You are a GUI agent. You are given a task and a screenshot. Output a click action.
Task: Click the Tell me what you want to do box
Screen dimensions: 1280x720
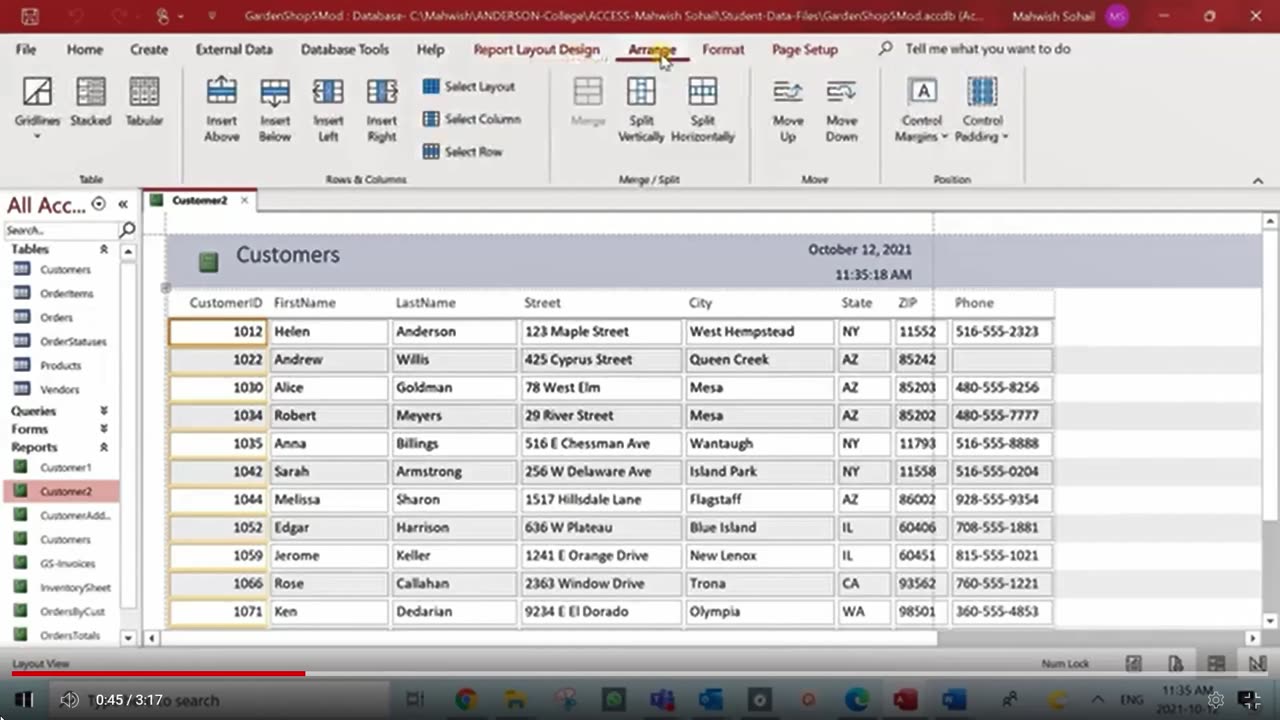987,49
